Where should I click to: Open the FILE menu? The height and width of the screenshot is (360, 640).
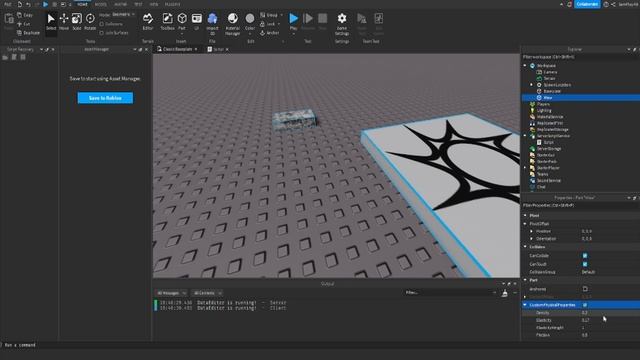7,4
